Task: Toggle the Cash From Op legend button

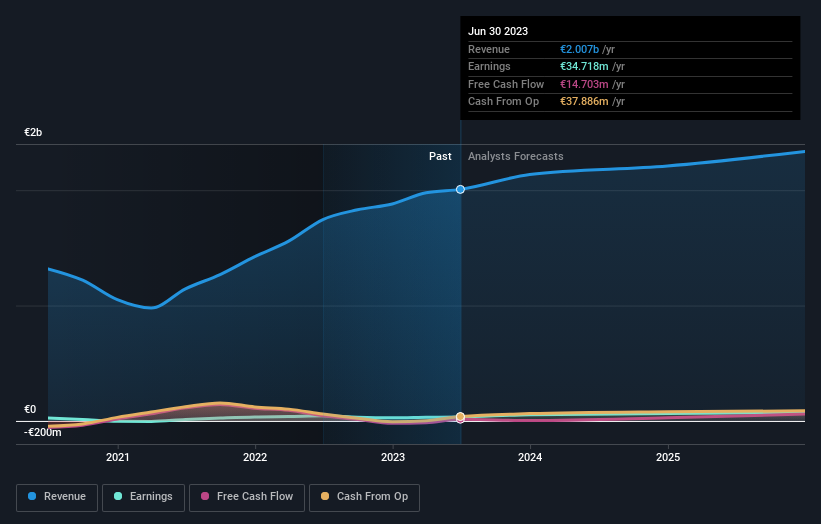Action: point(364,497)
